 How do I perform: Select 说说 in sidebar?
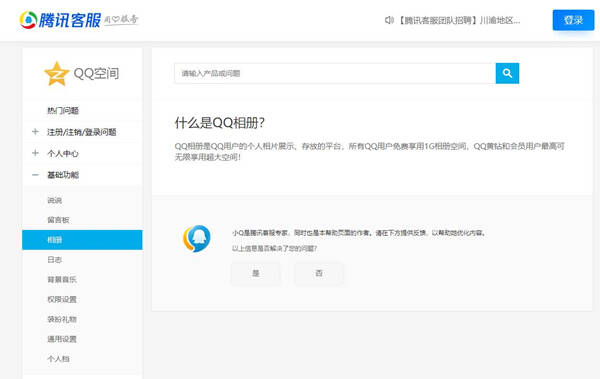coord(55,200)
